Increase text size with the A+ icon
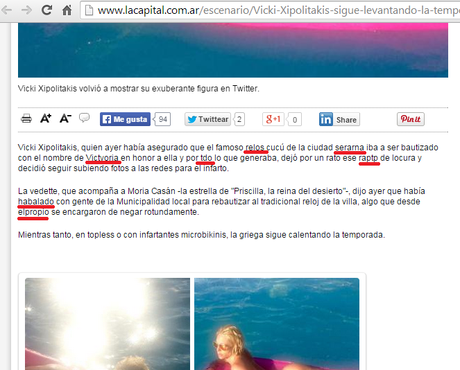This screenshot has width=460, height=370. click(46, 118)
